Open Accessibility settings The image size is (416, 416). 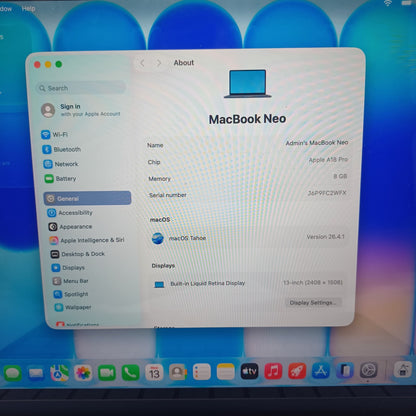(70, 213)
